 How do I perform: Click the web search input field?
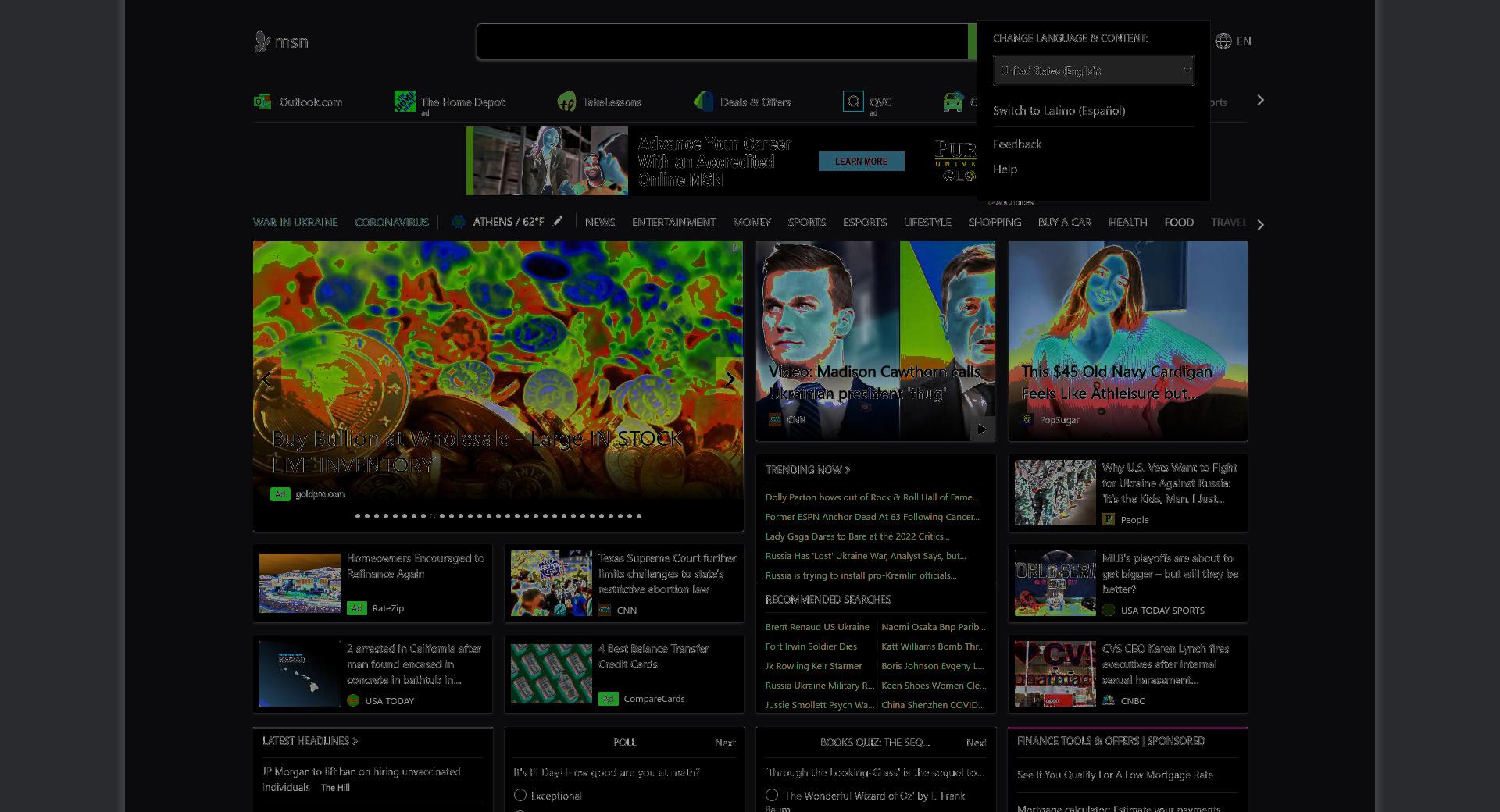click(x=723, y=41)
